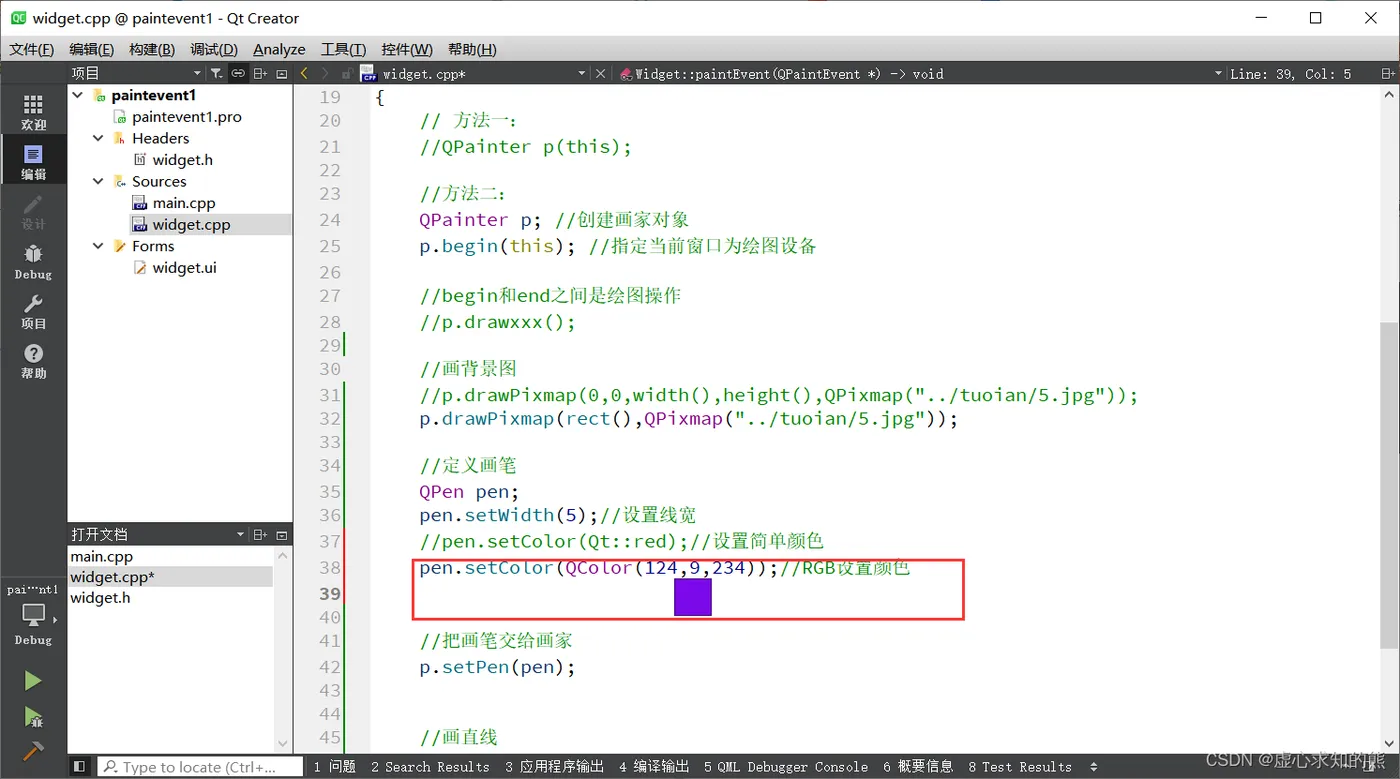This screenshot has width=1400, height=779.
Task: Switch to the 4 编译输出 output pane
Action: pyautogui.click(x=654, y=767)
